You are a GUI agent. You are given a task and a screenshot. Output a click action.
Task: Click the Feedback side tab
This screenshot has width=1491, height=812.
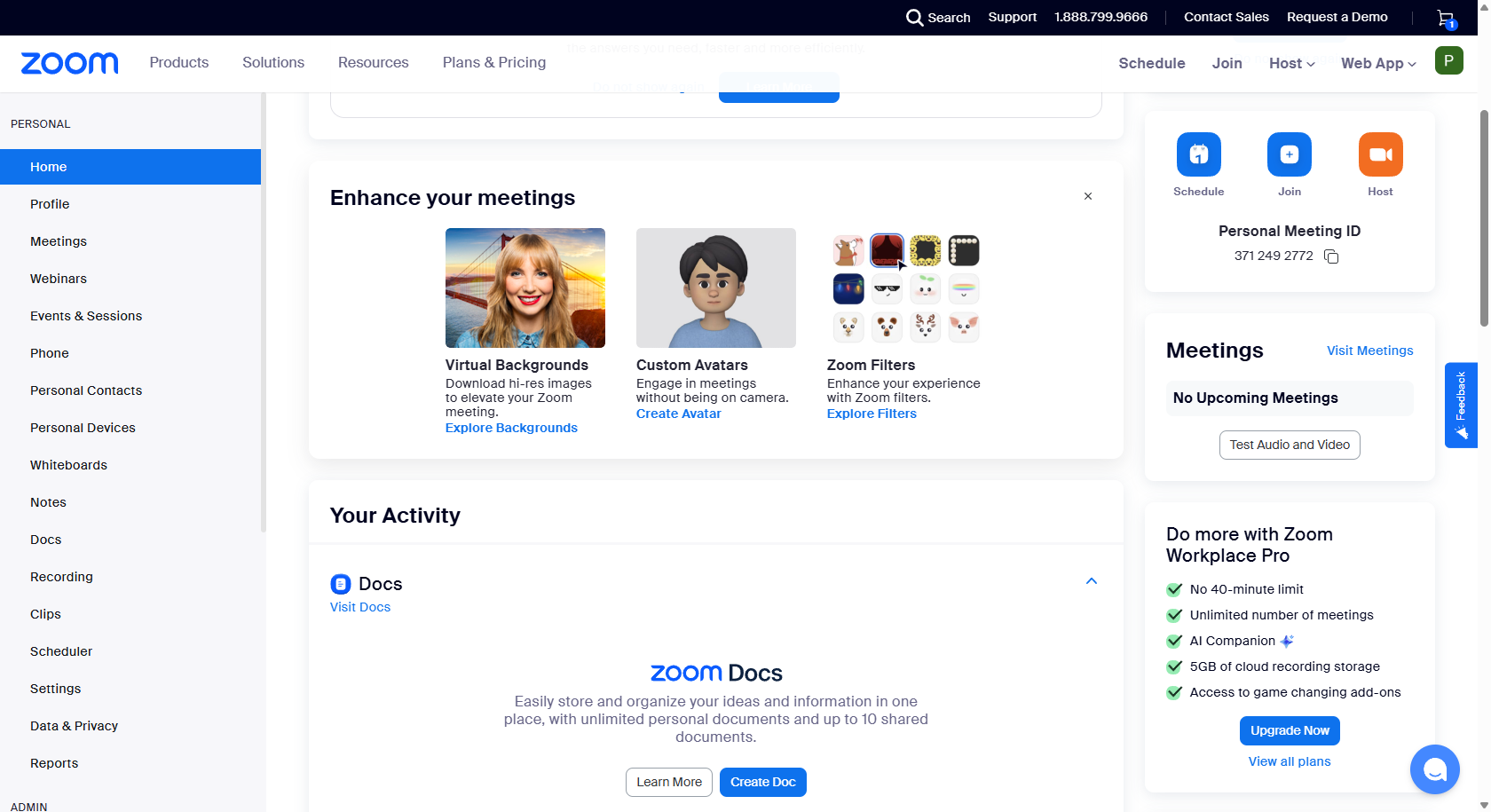coord(1461,405)
